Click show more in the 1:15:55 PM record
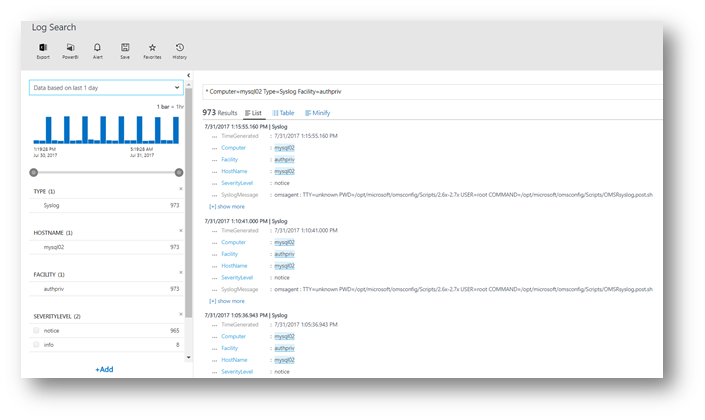The height and width of the screenshot is (420, 705). (x=227, y=207)
